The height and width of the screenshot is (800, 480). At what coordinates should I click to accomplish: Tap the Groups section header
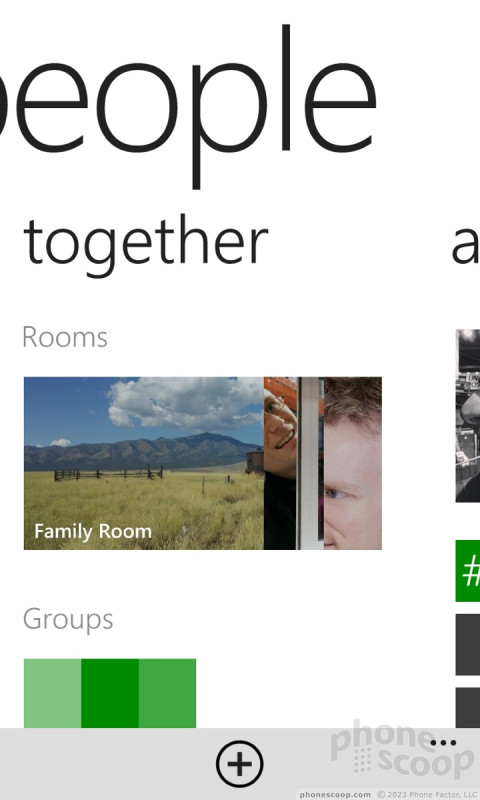pyautogui.click(x=68, y=619)
